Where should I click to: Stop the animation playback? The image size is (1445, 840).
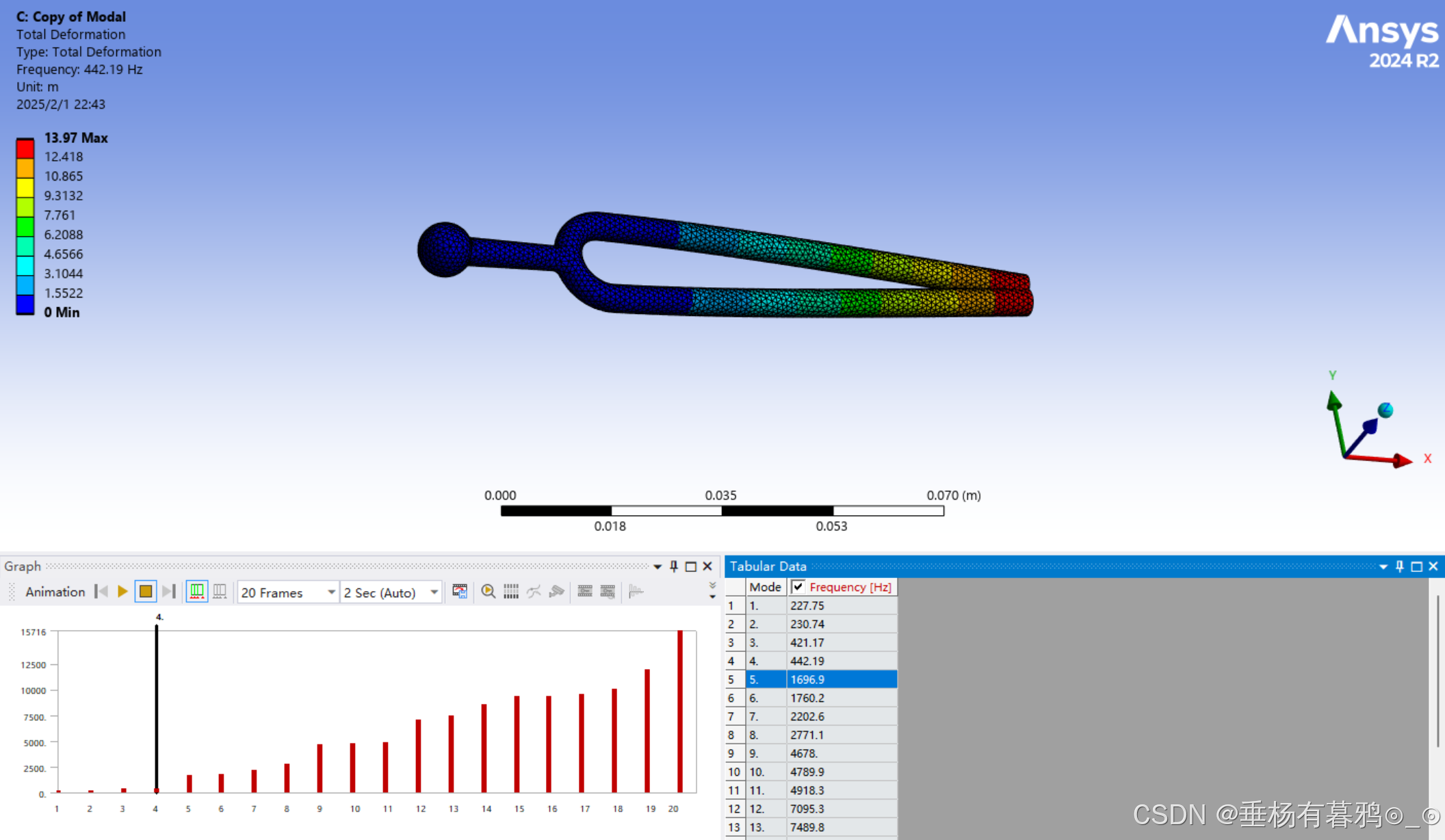146,592
